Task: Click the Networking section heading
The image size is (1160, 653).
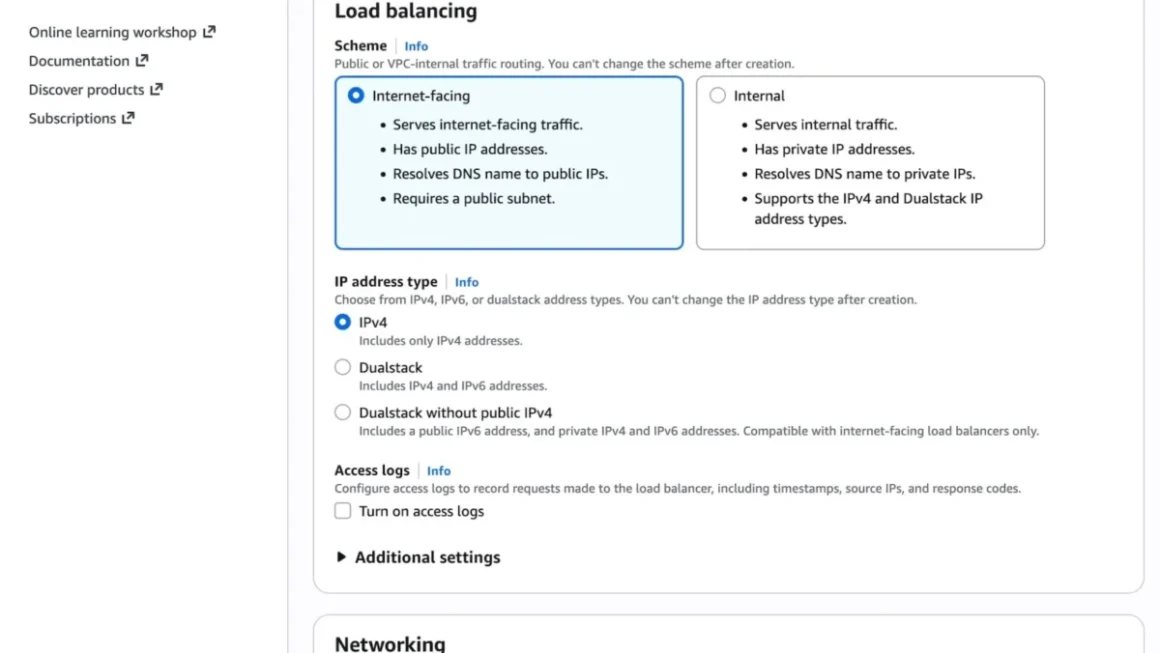Action: coord(390,643)
